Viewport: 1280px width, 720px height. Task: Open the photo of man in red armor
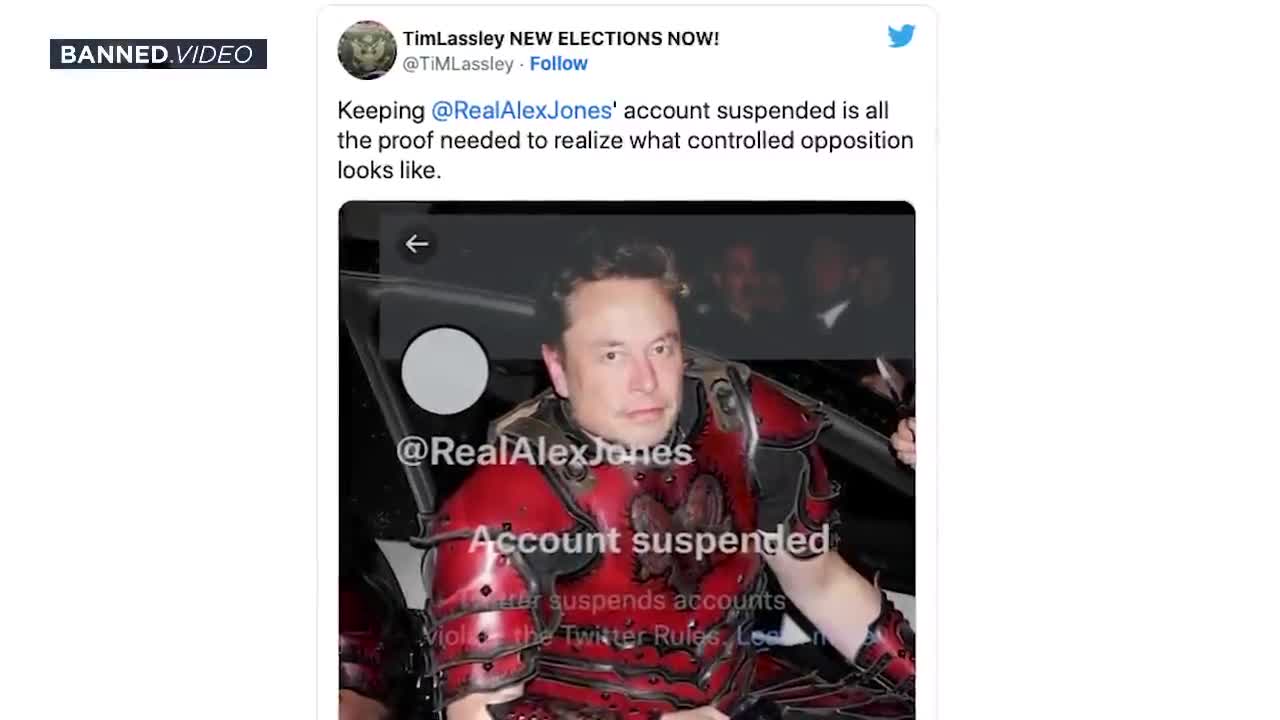tap(627, 460)
